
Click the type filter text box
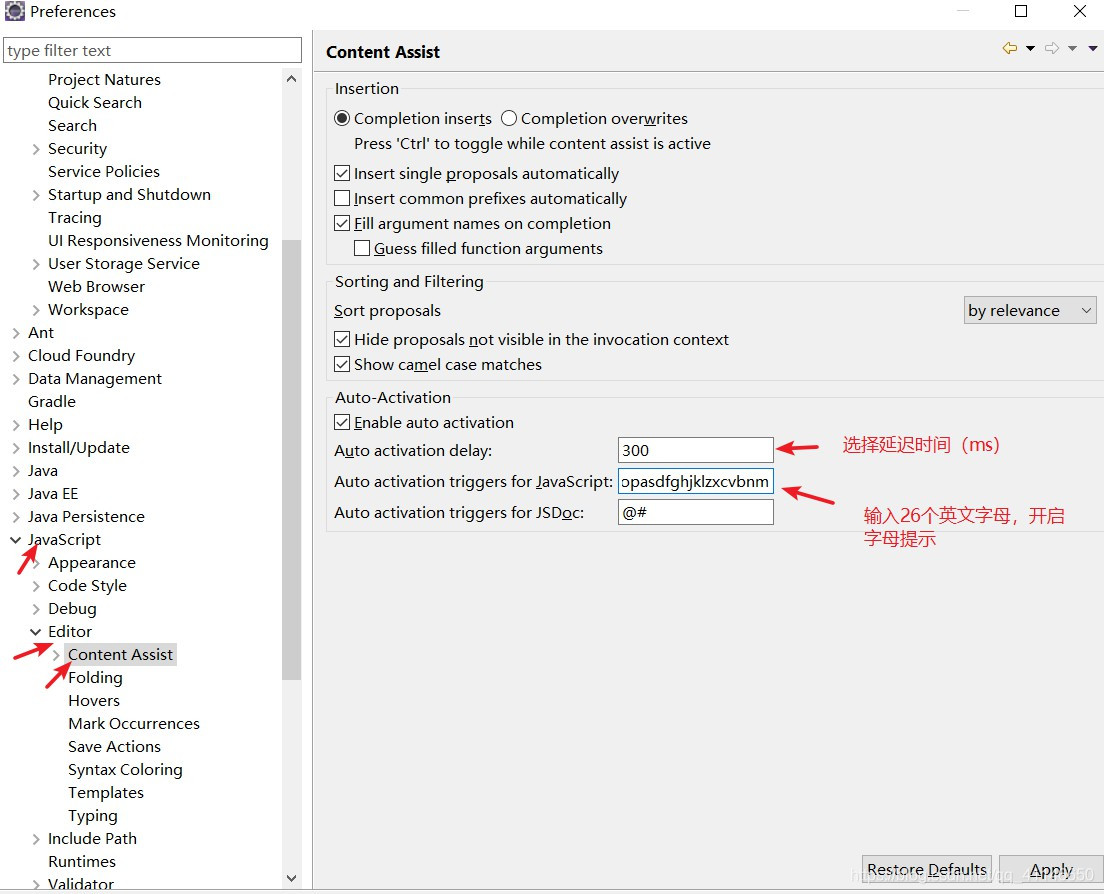click(152, 51)
